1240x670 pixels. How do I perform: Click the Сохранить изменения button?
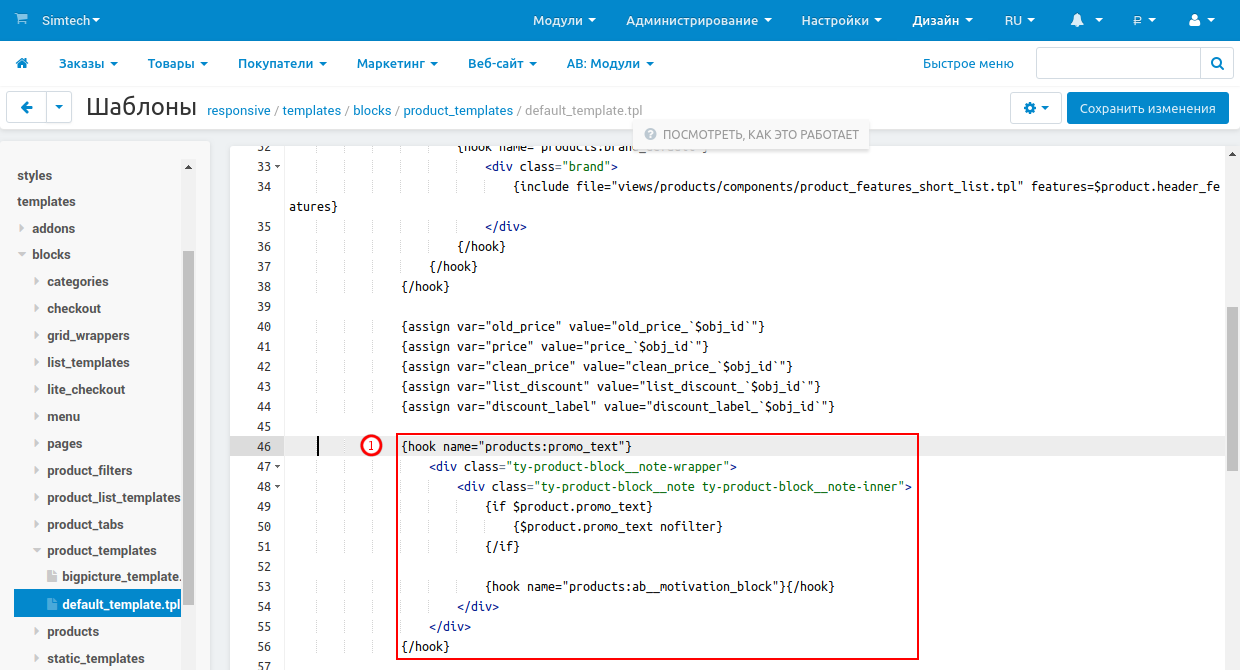click(1147, 108)
